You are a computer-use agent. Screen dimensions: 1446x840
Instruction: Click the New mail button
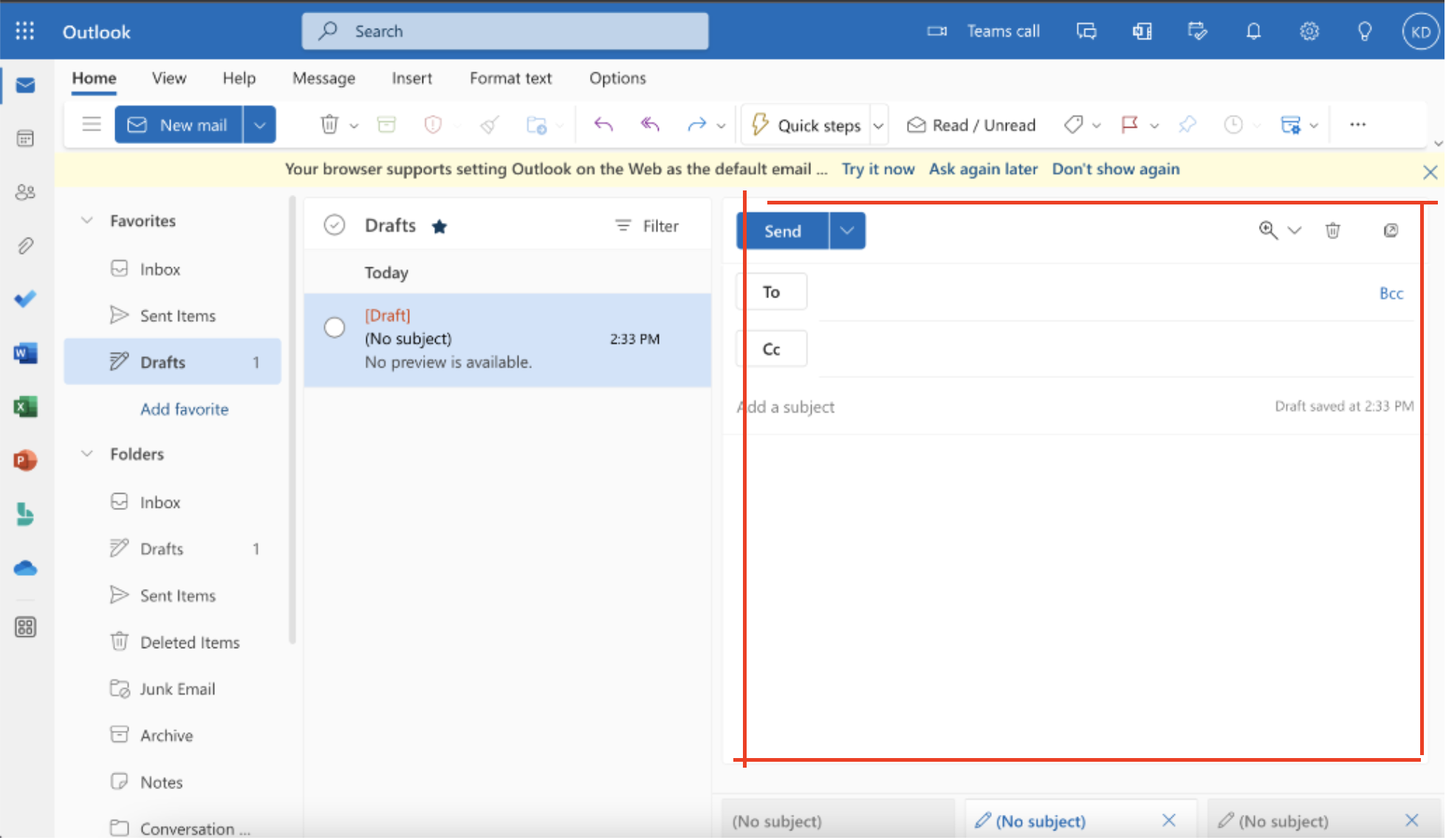[x=179, y=125]
